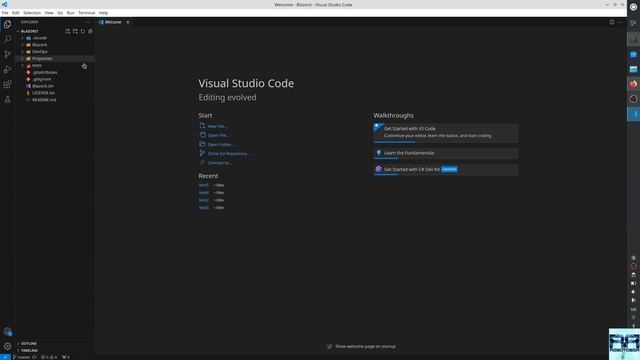Open the Search view in activity bar

click(7, 39)
